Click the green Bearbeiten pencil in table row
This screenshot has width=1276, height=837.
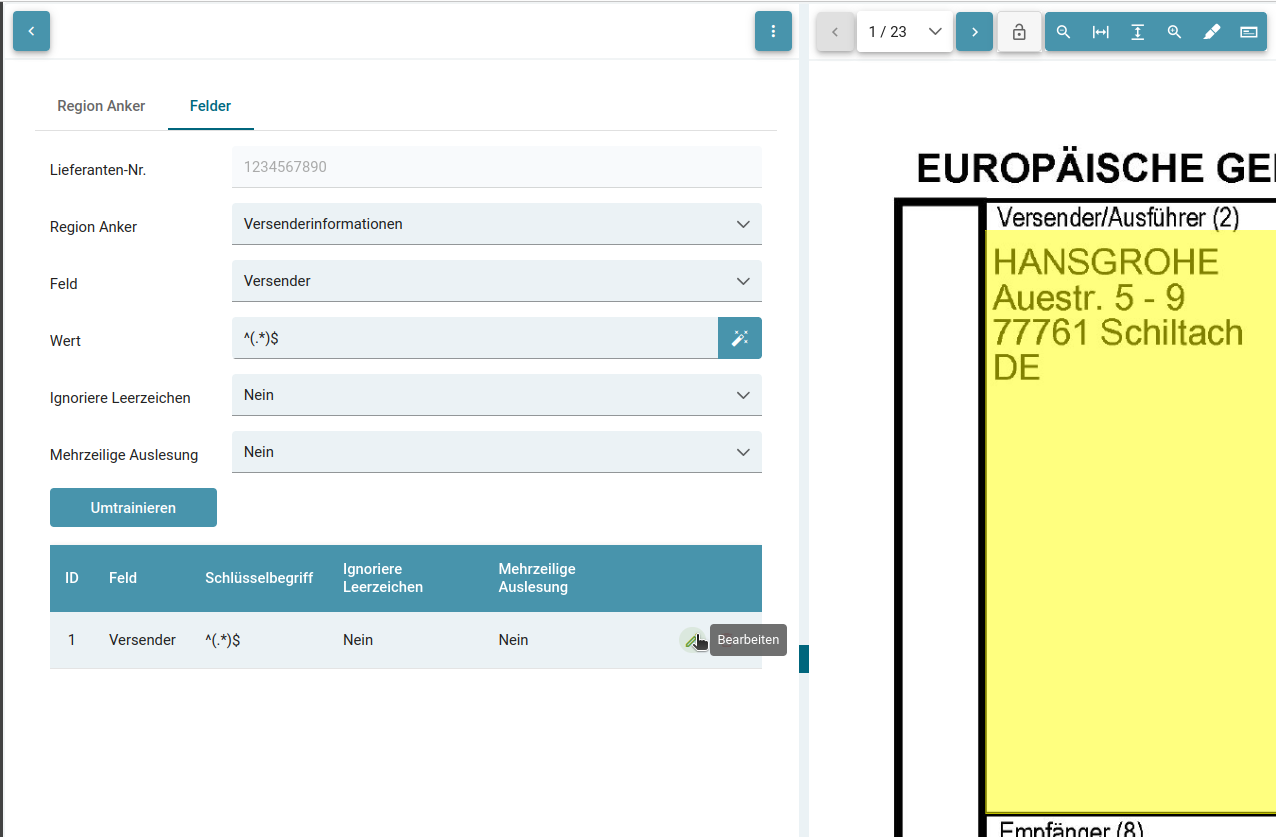point(691,640)
